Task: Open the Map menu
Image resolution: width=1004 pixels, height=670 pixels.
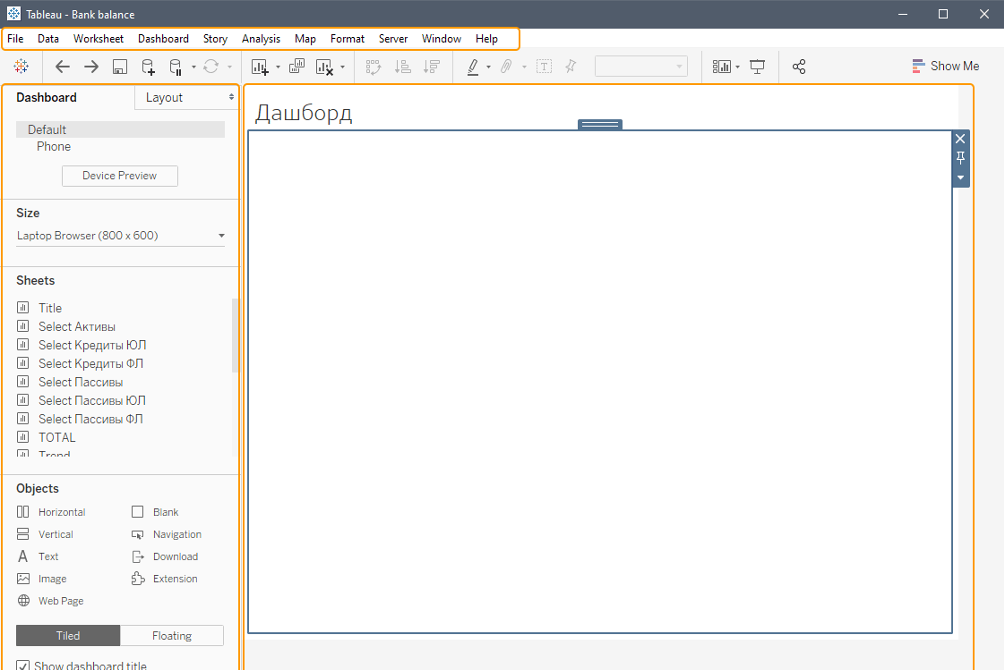Action: coord(305,38)
